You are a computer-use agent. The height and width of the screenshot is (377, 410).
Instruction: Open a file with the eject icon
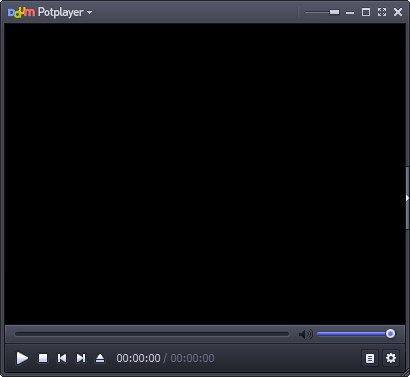tap(100, 358)
